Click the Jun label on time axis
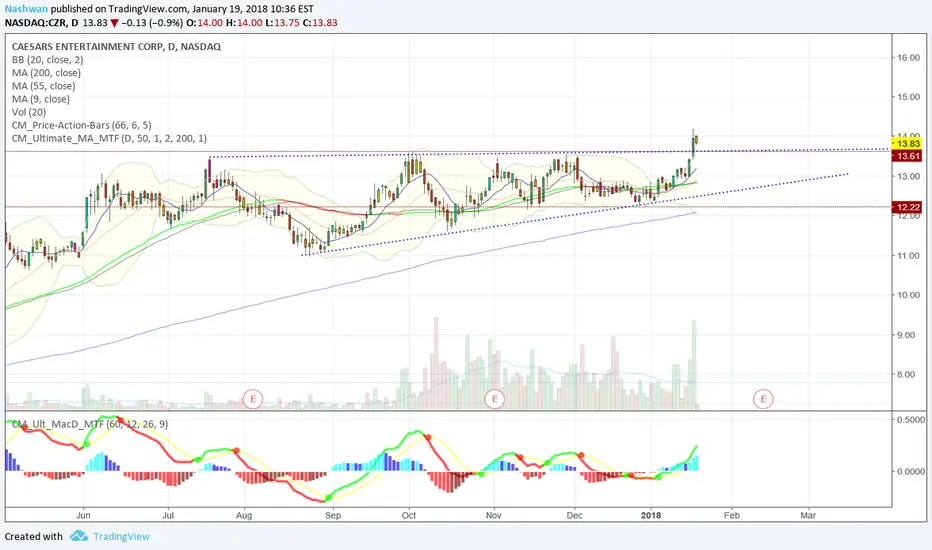 tap(83, 515)
